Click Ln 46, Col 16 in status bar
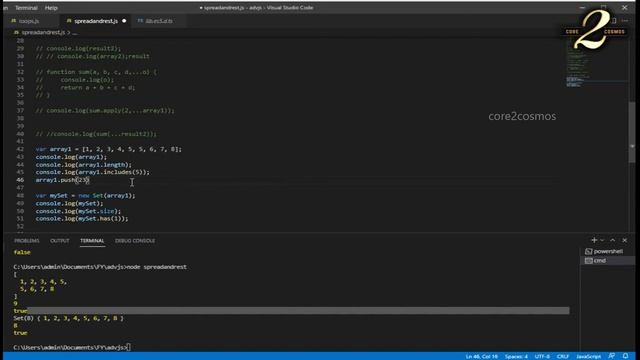Viewport: 640px width, 360px height. [482, 356]
